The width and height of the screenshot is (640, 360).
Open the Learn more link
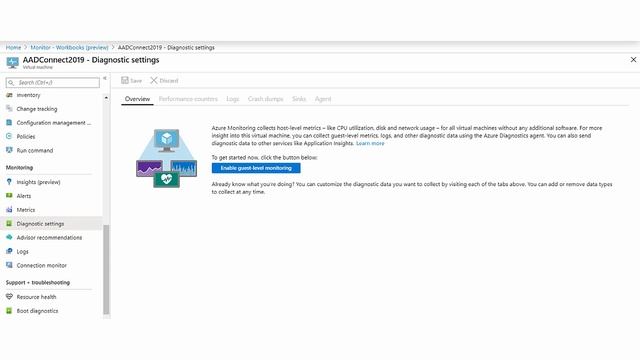(370, 143)
